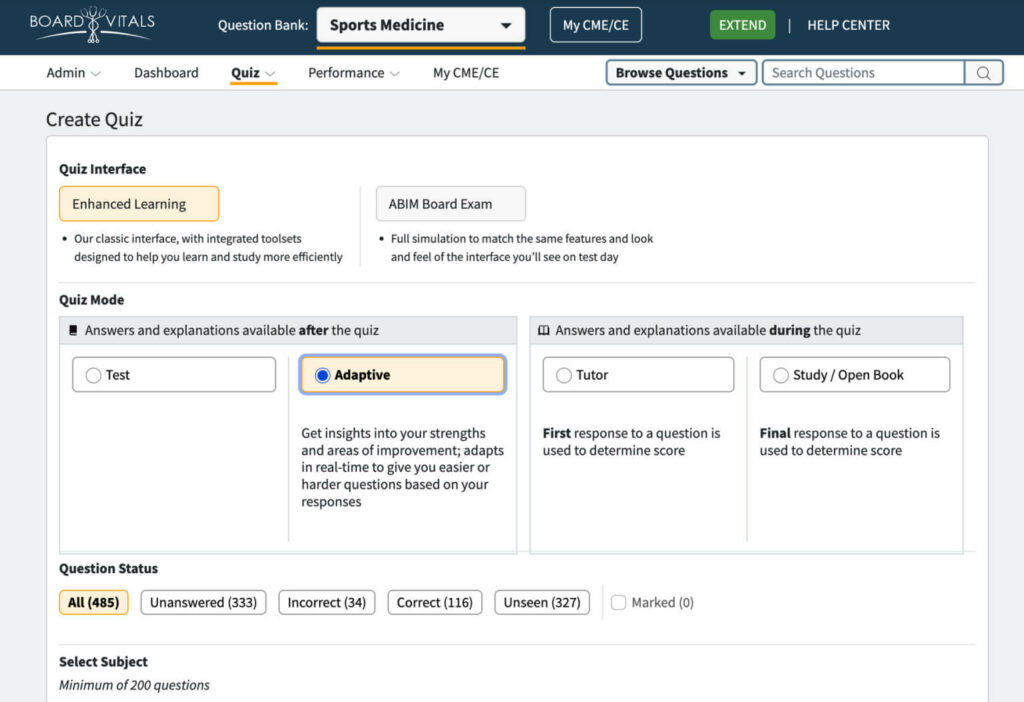Expand the Admin menu
The image size is (1024, 702).
click(73, 72)
